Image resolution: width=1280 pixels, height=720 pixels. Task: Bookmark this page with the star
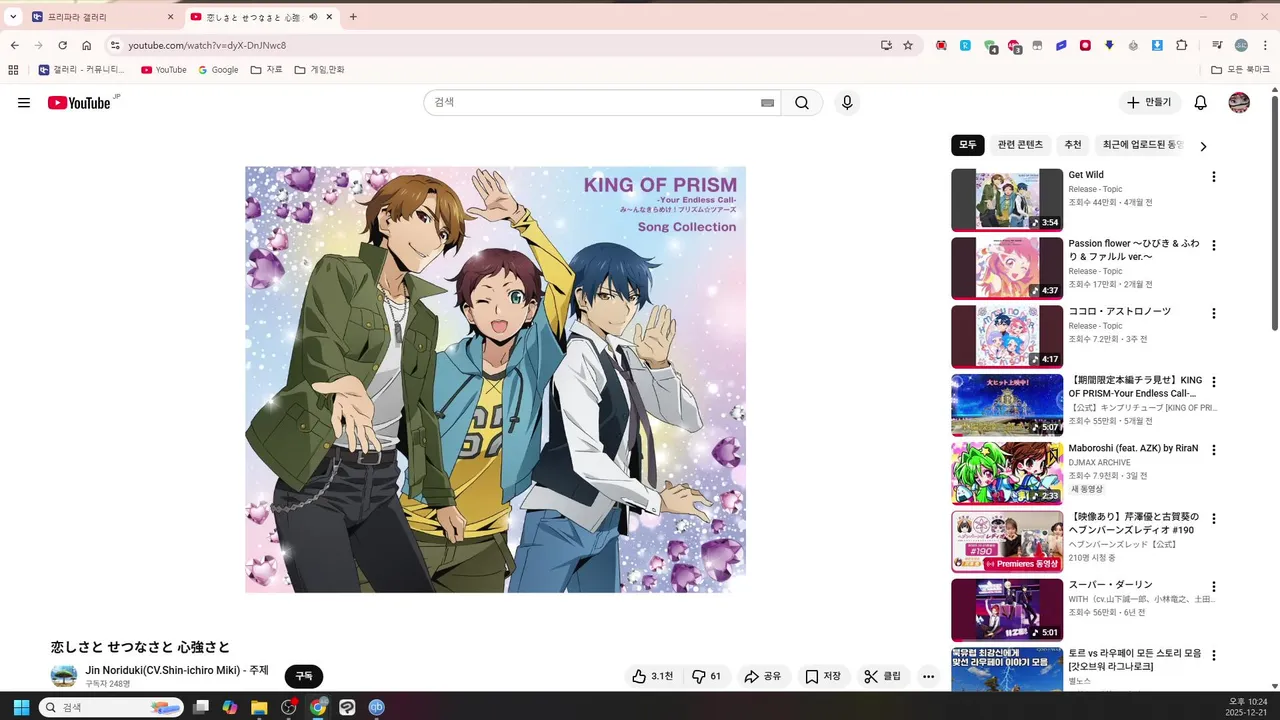coord(908,45)
